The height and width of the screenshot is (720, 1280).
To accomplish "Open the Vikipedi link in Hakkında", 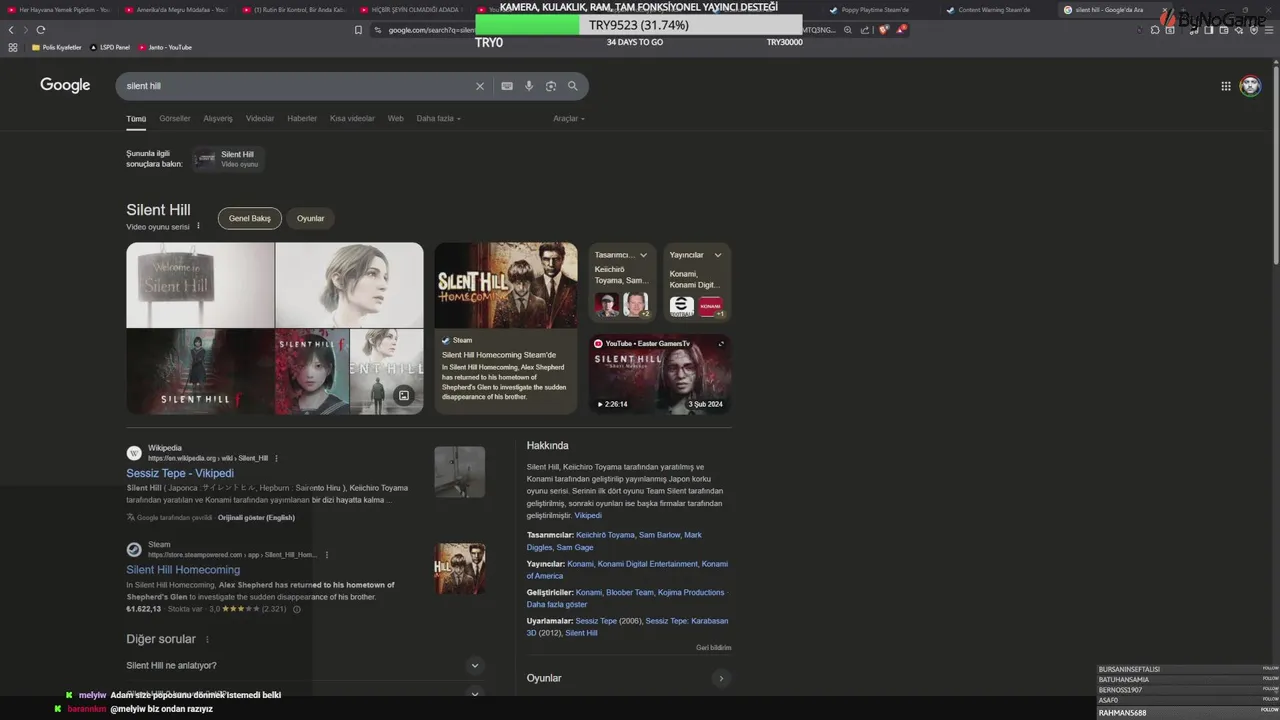I will [x=588, y=515].
